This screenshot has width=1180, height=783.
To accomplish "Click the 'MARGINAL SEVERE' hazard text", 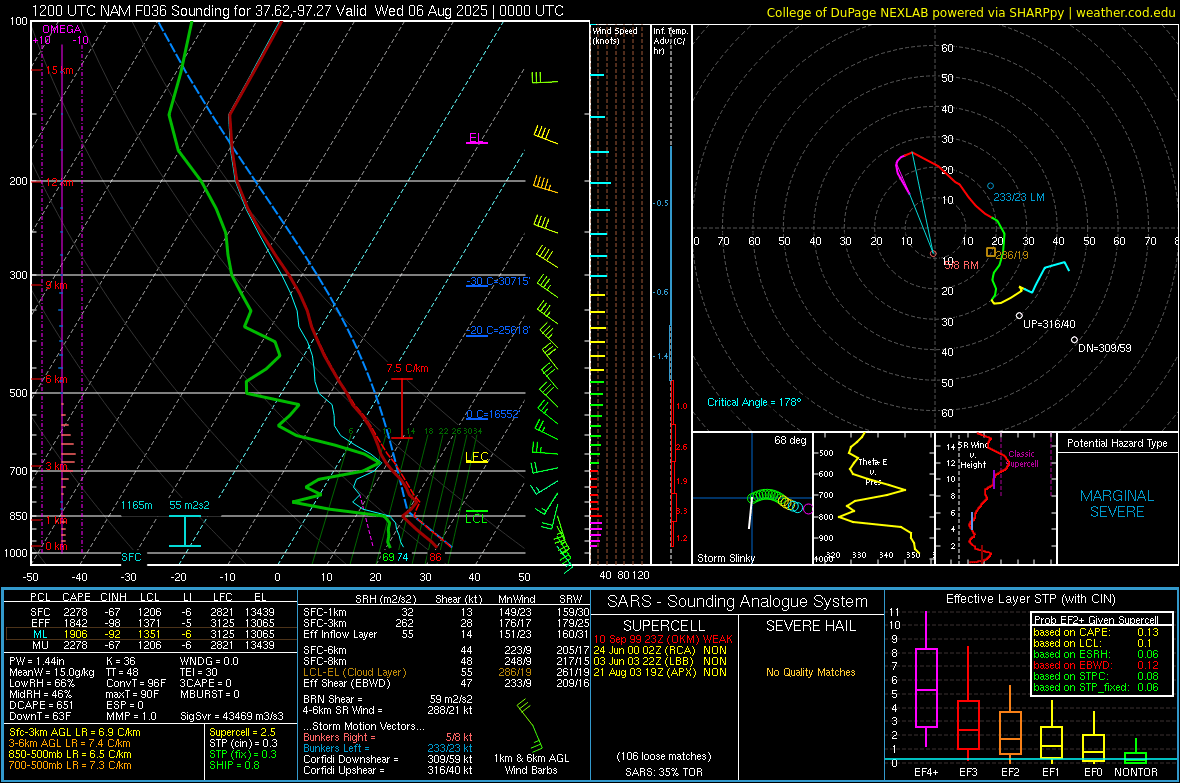I will (x=1117, y=504).
